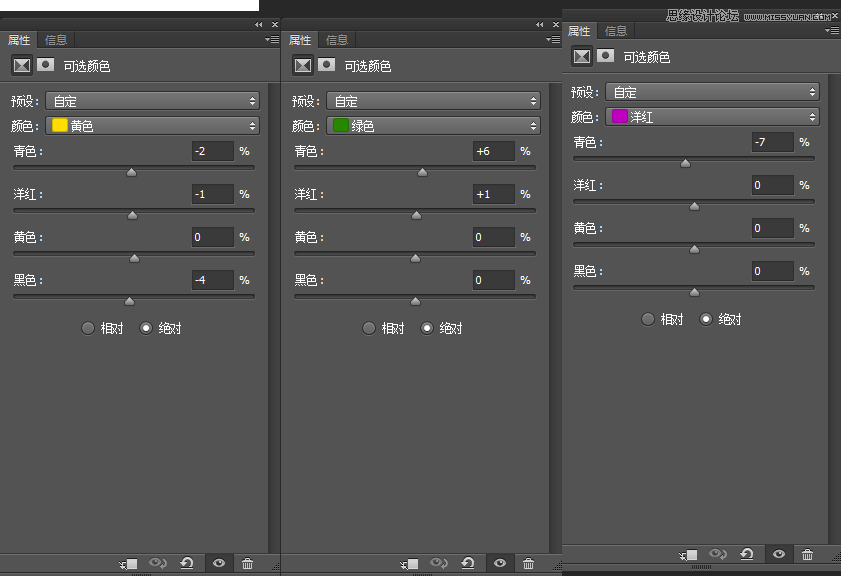This screenshot has width=841, height=576.
Task: Delete the adjustment layer in the Magenta panel
Action: [807, 554]
